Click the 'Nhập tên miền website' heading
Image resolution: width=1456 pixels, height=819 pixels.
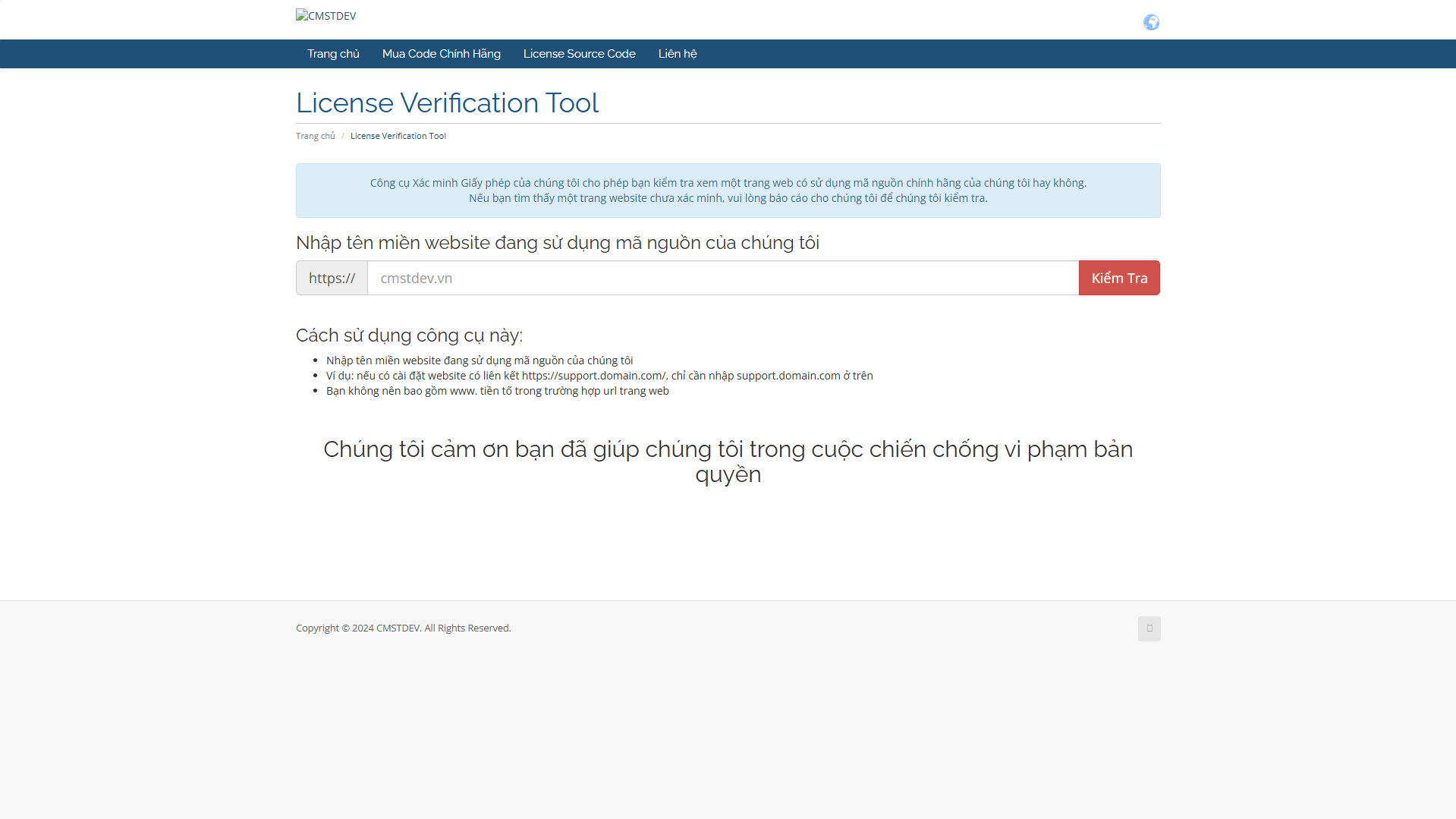click(x=557, y=243)
